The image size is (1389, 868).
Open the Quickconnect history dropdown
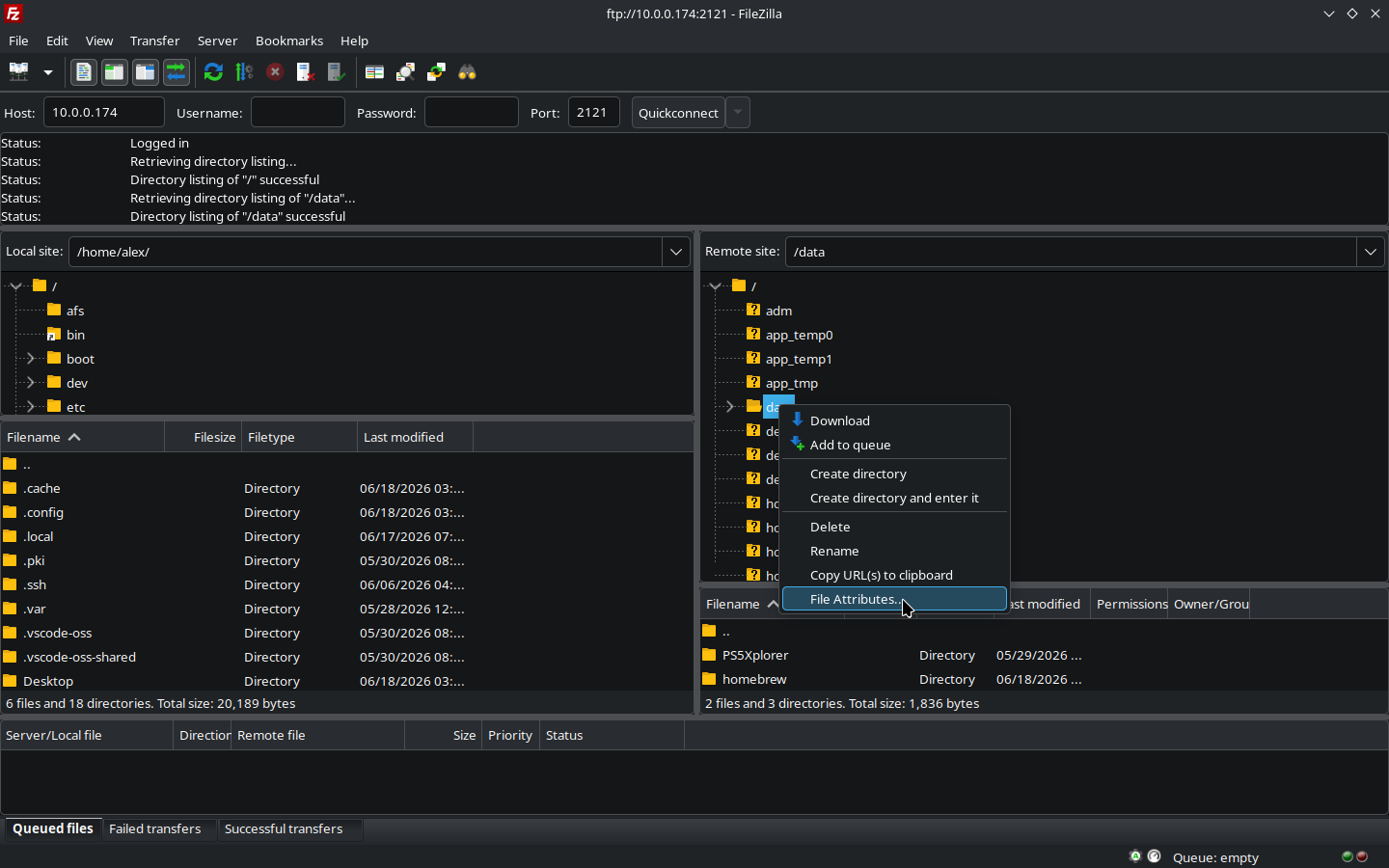[738, 113]
